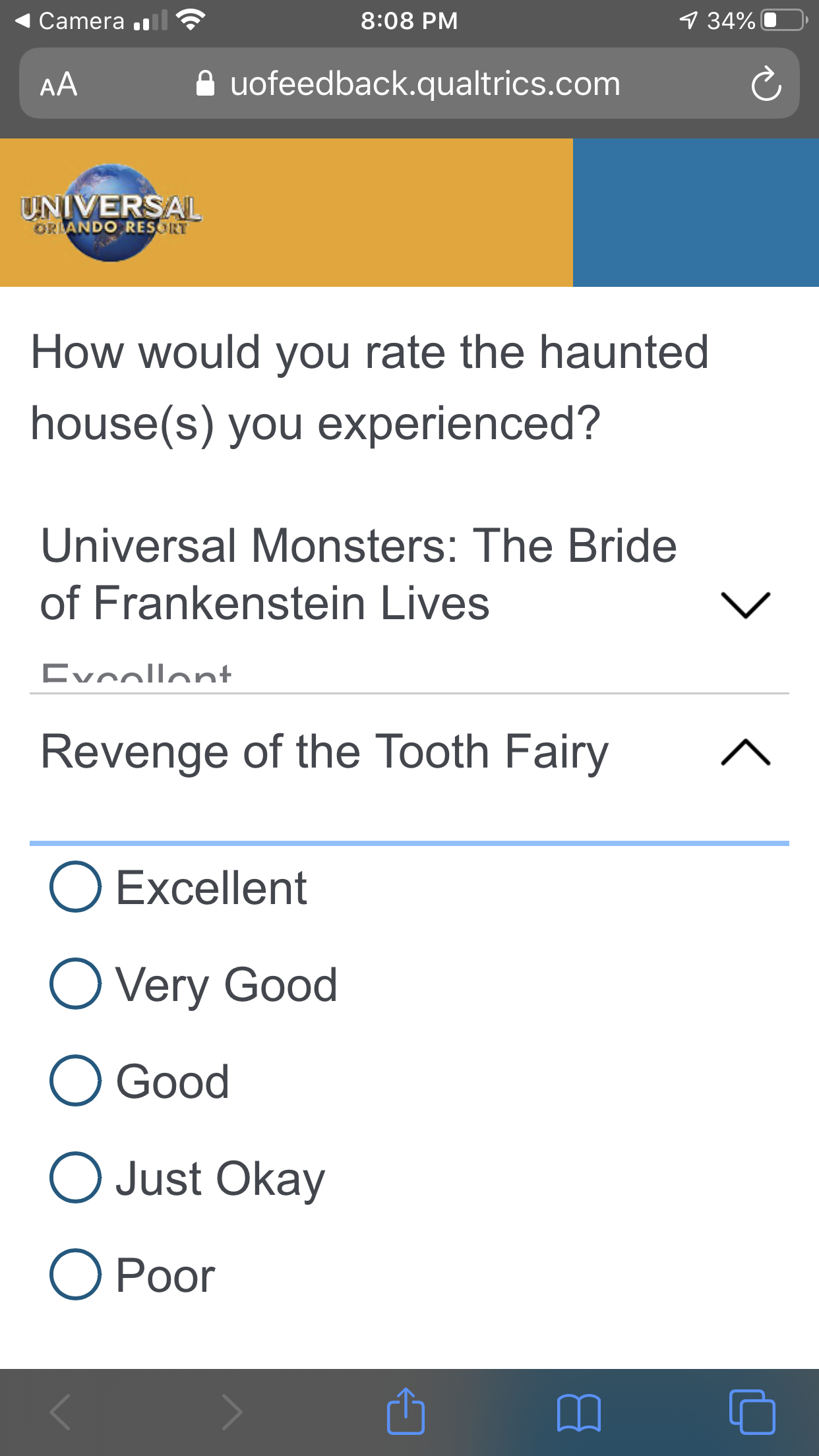Tap the Revenge of the Tooth Fairy heading
Viewport: 819px width, 1456px height.
324,752
